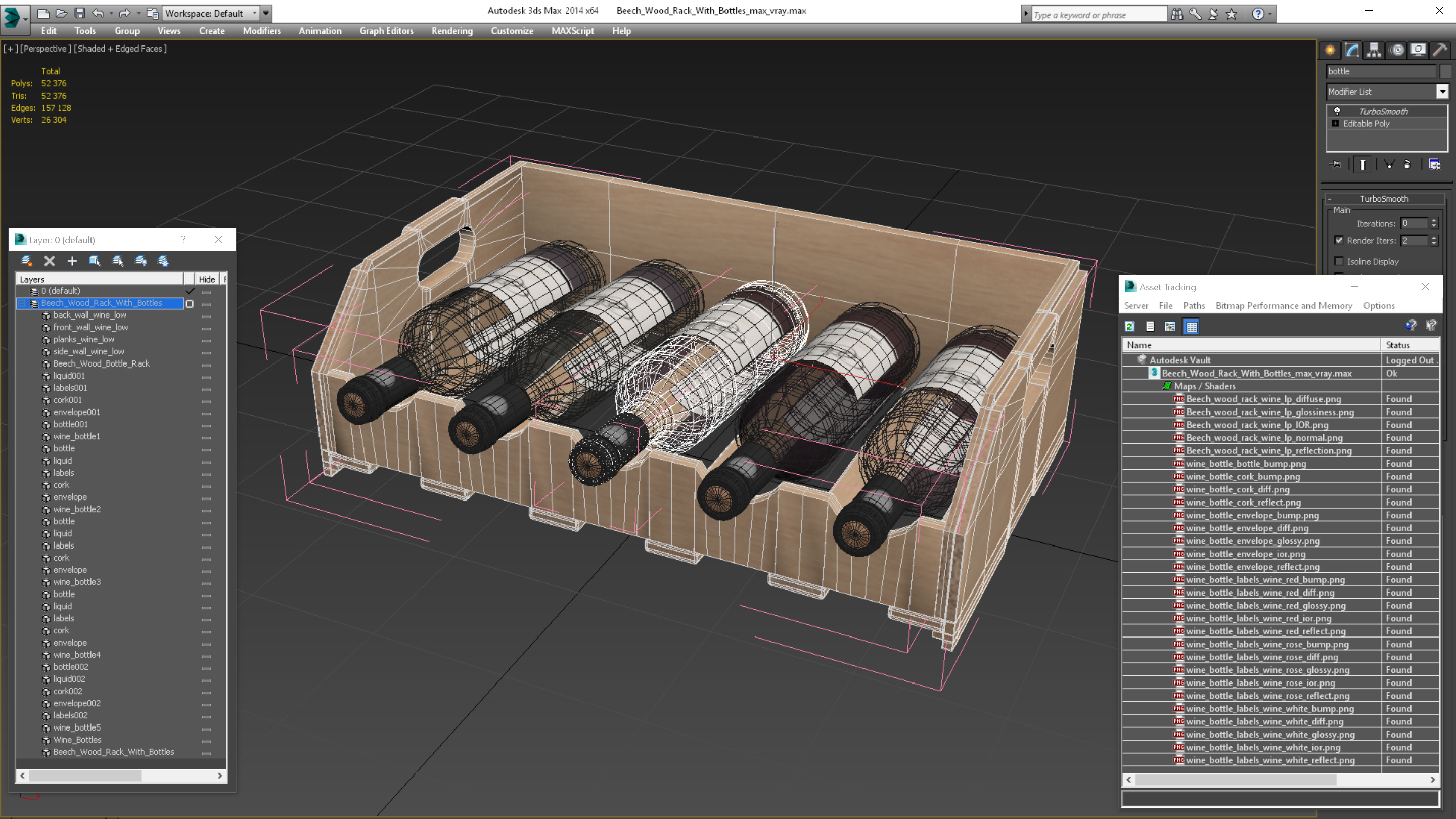Click the Favorites star icon in the InfoCenter
The image size is (1456, 819).
point(1232,14)
